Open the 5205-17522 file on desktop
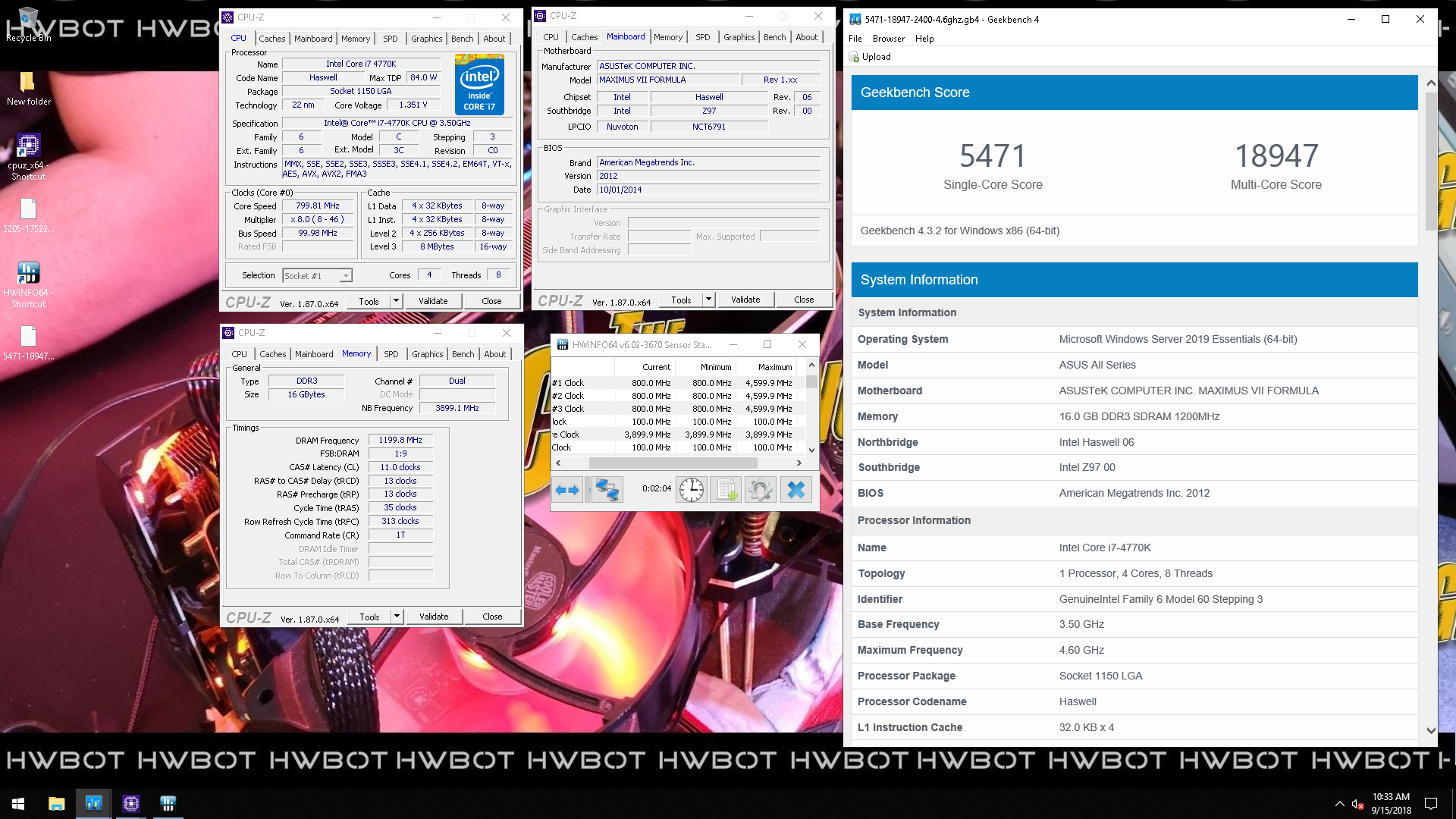 29,215
